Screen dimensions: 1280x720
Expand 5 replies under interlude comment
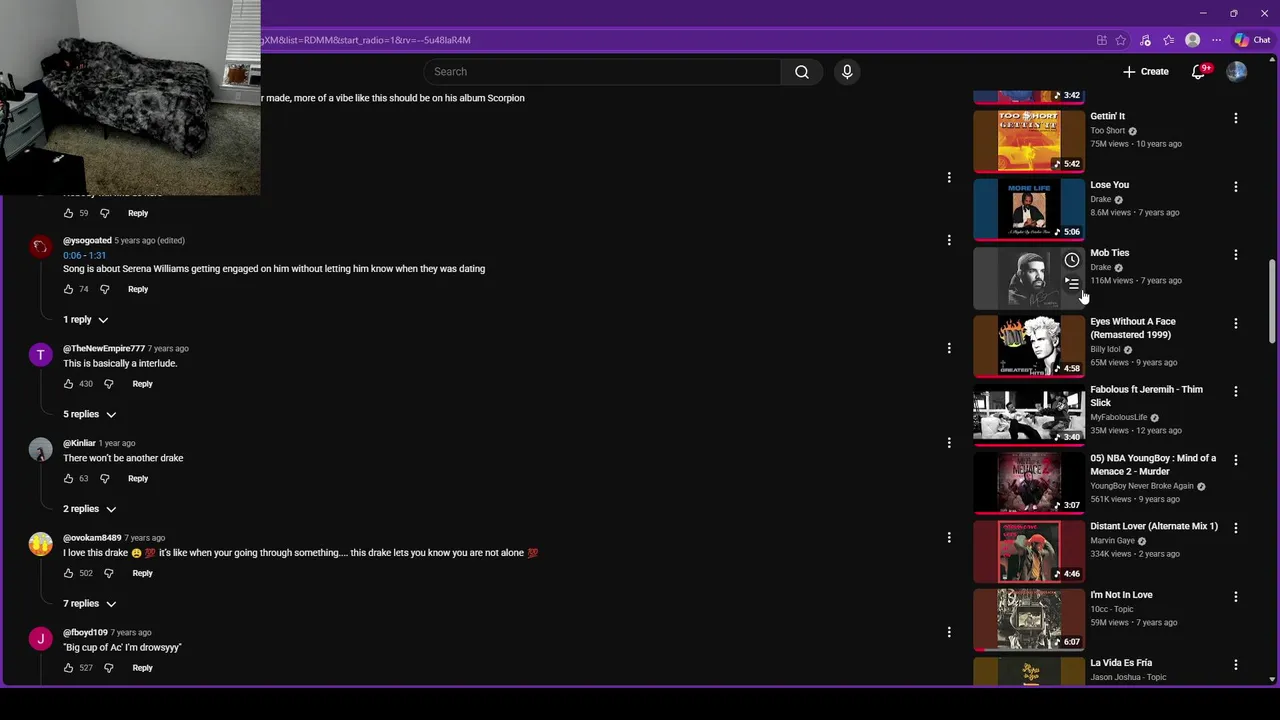(x=90, y=414)
